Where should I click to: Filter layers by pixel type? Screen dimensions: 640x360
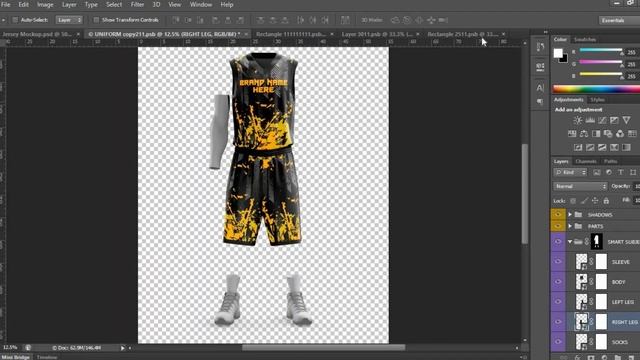[x=597, y=172]
